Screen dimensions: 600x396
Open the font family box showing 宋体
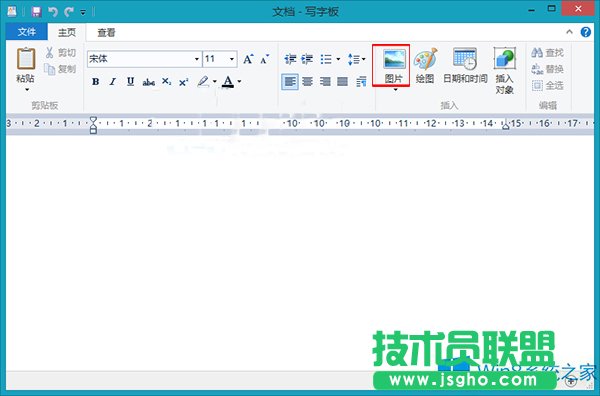click(x=144, y=59)
